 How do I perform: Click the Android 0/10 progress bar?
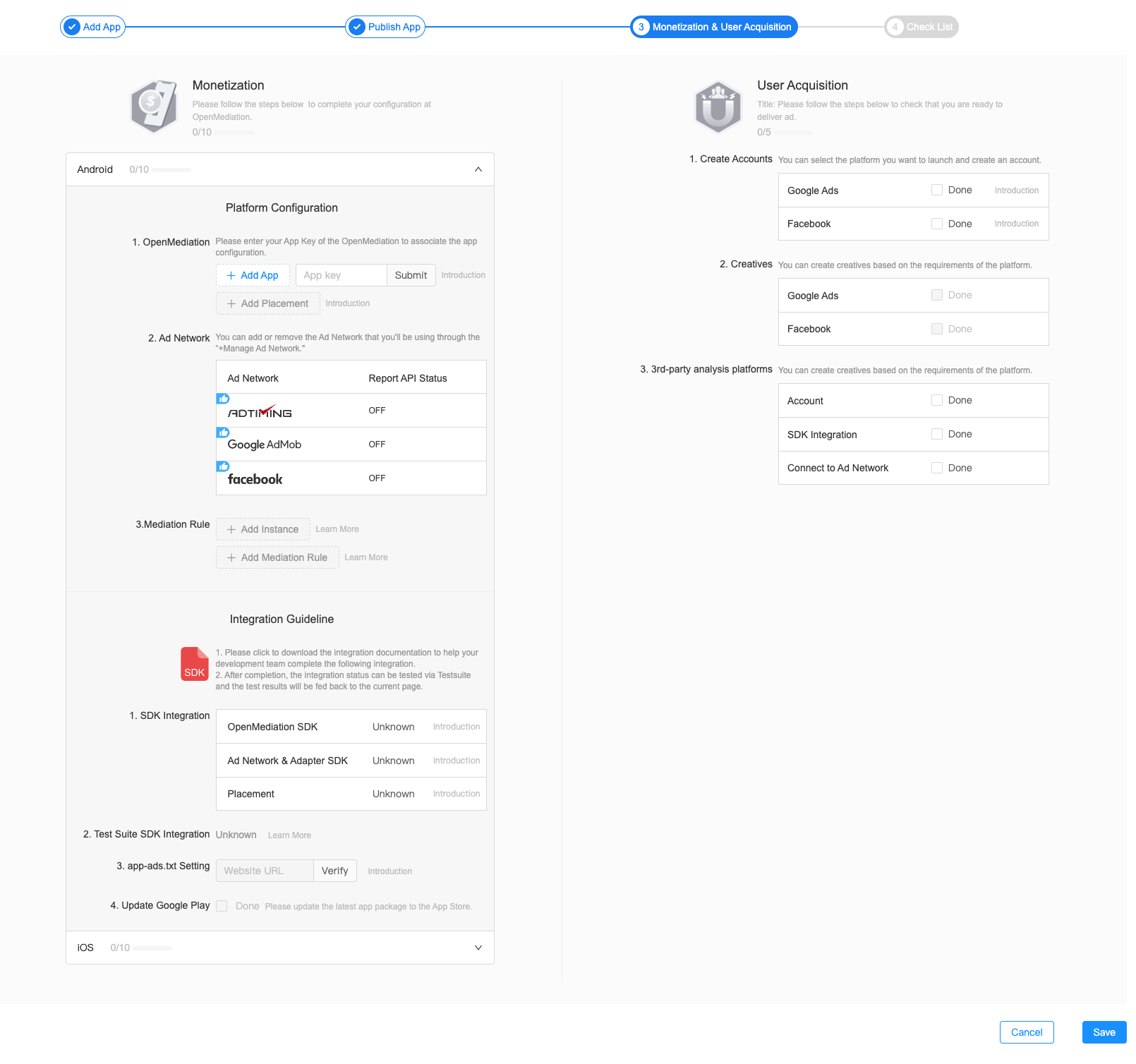(x=171, y=170)
